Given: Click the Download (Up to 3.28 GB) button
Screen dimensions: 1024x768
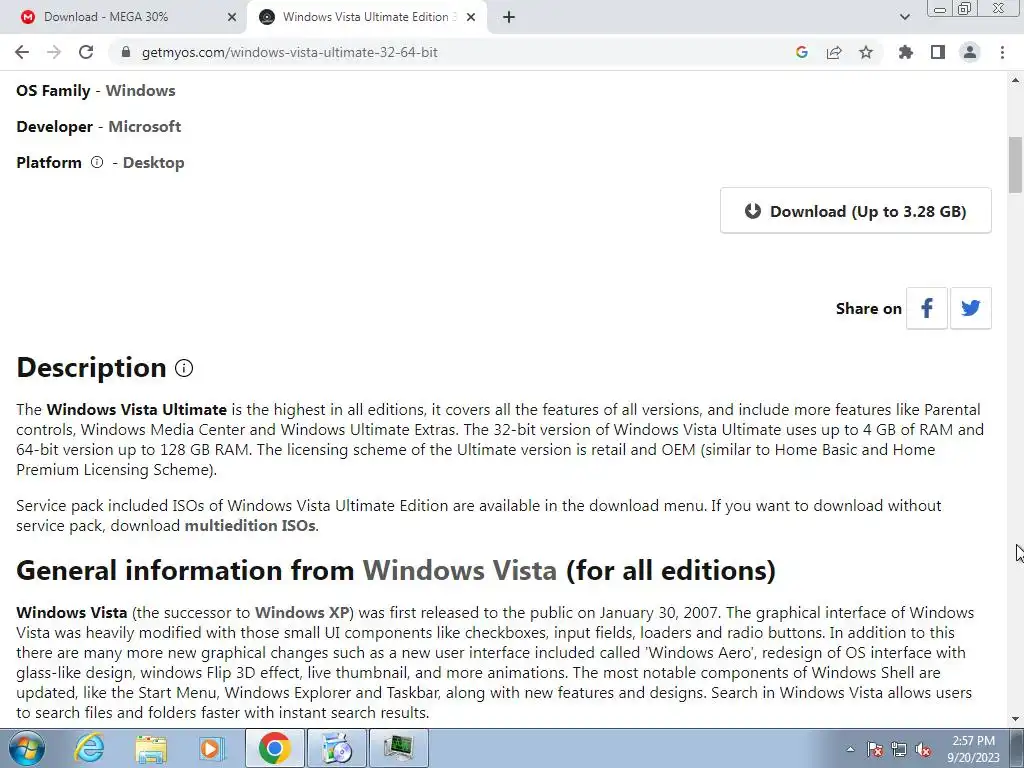Looking at the screenshot, I should 856,211.
